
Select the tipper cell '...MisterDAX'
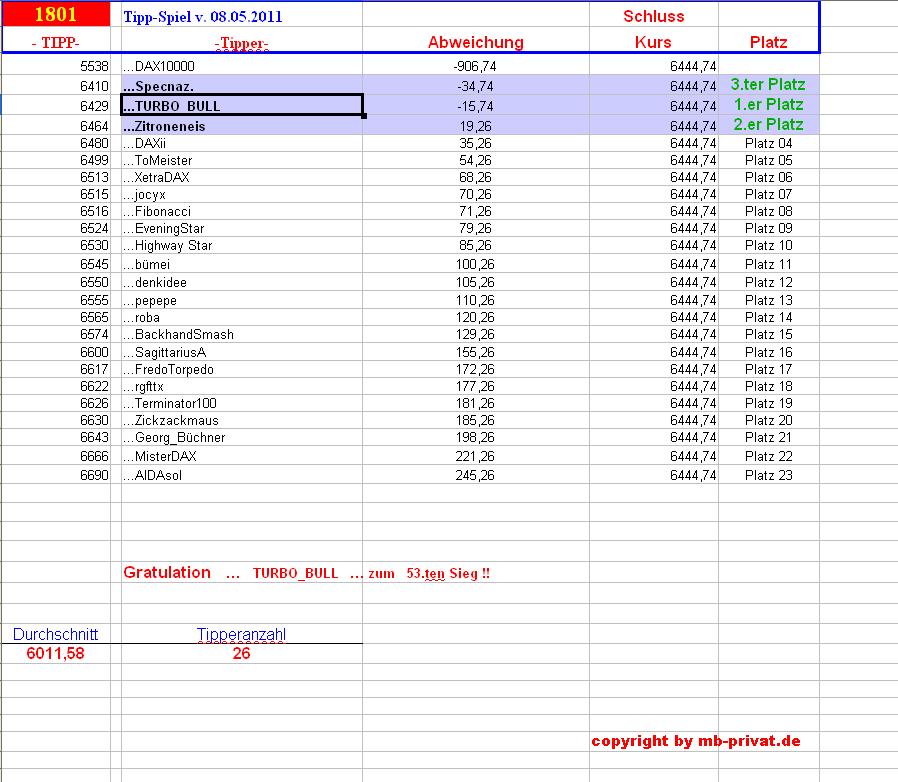242,456
